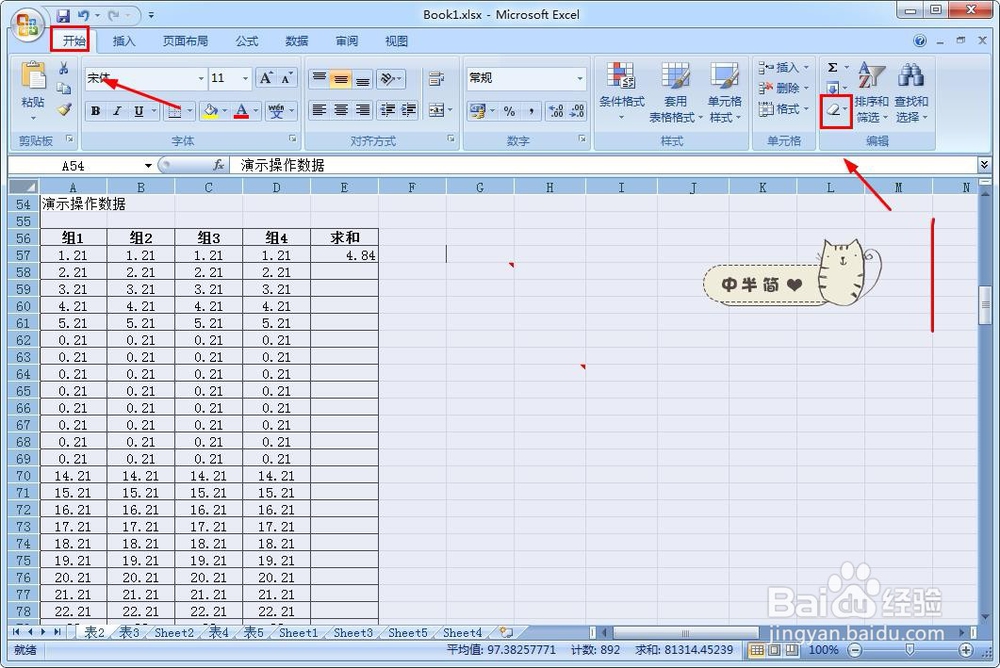
Task: Click the Office button logo
Action: click(27, 24)
